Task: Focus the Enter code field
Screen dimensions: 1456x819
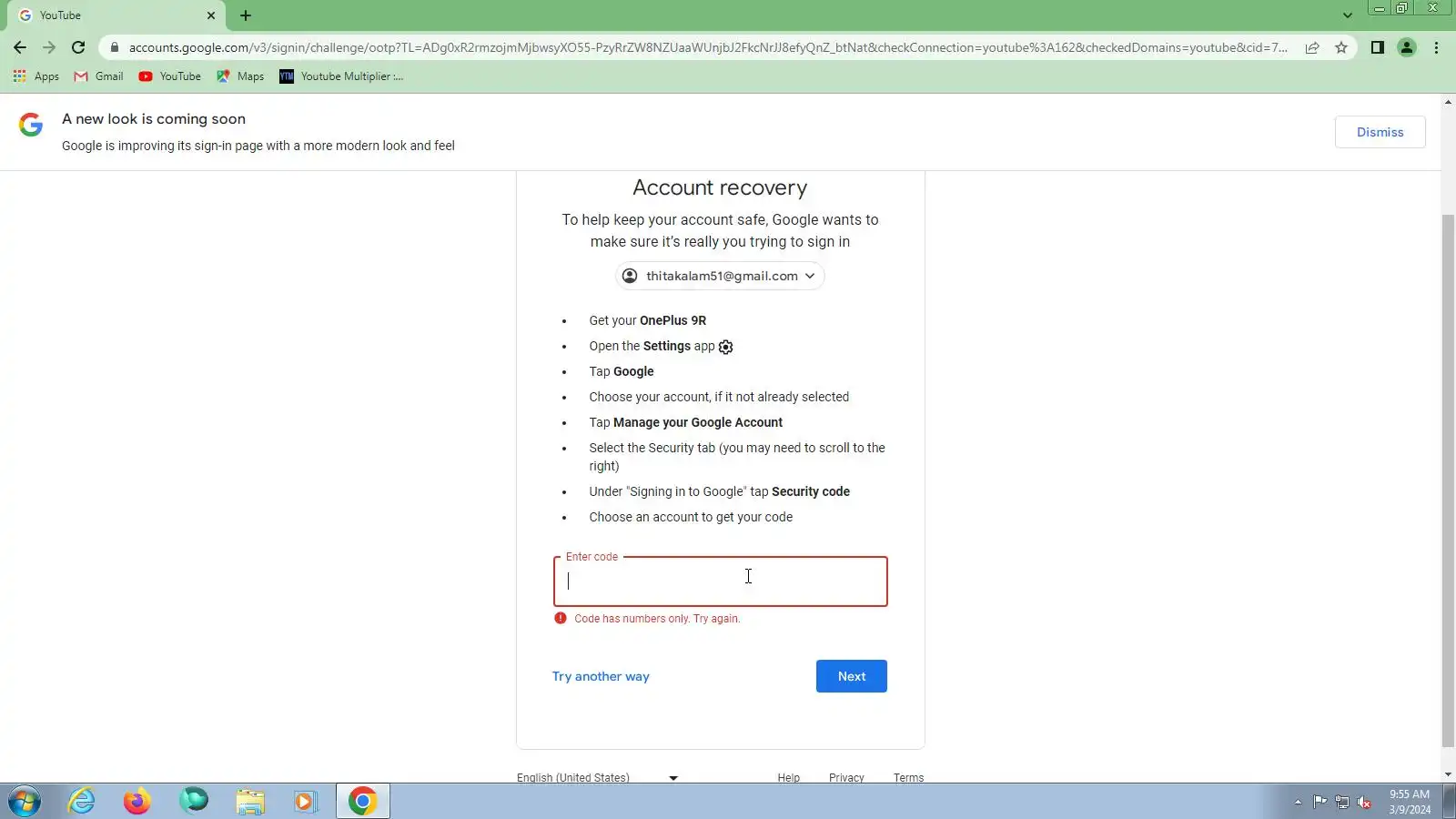Action: tap(720, 581)
